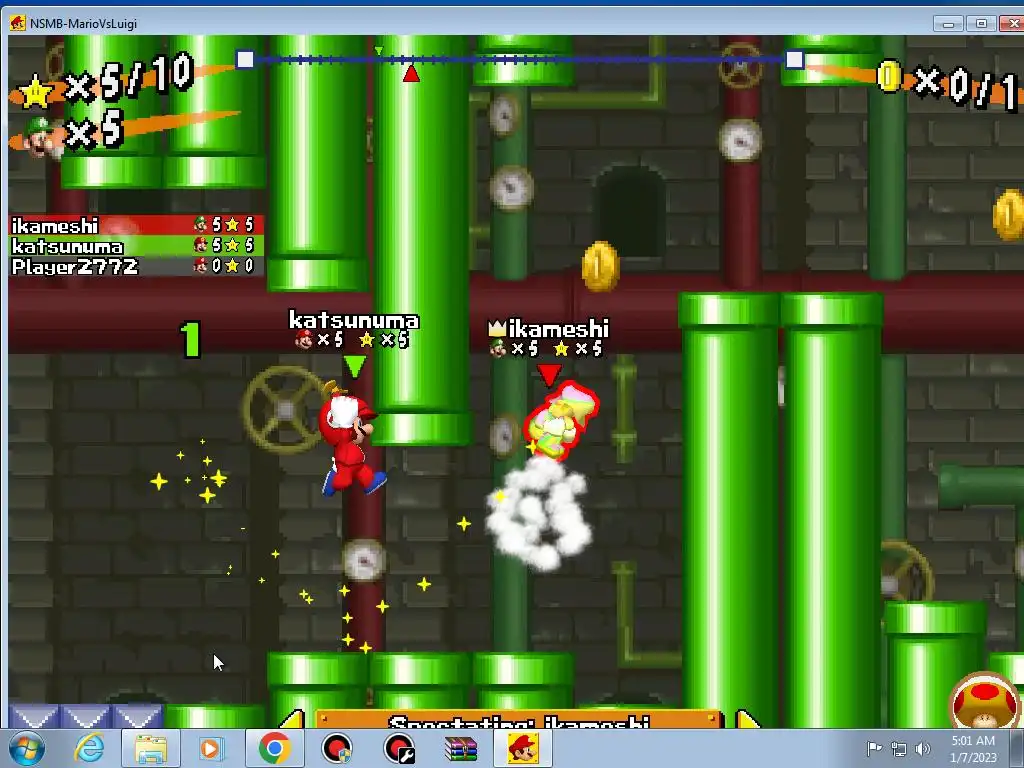
Task: Click the date 1/7/2023 in the tray
Action: pos(973,758)
